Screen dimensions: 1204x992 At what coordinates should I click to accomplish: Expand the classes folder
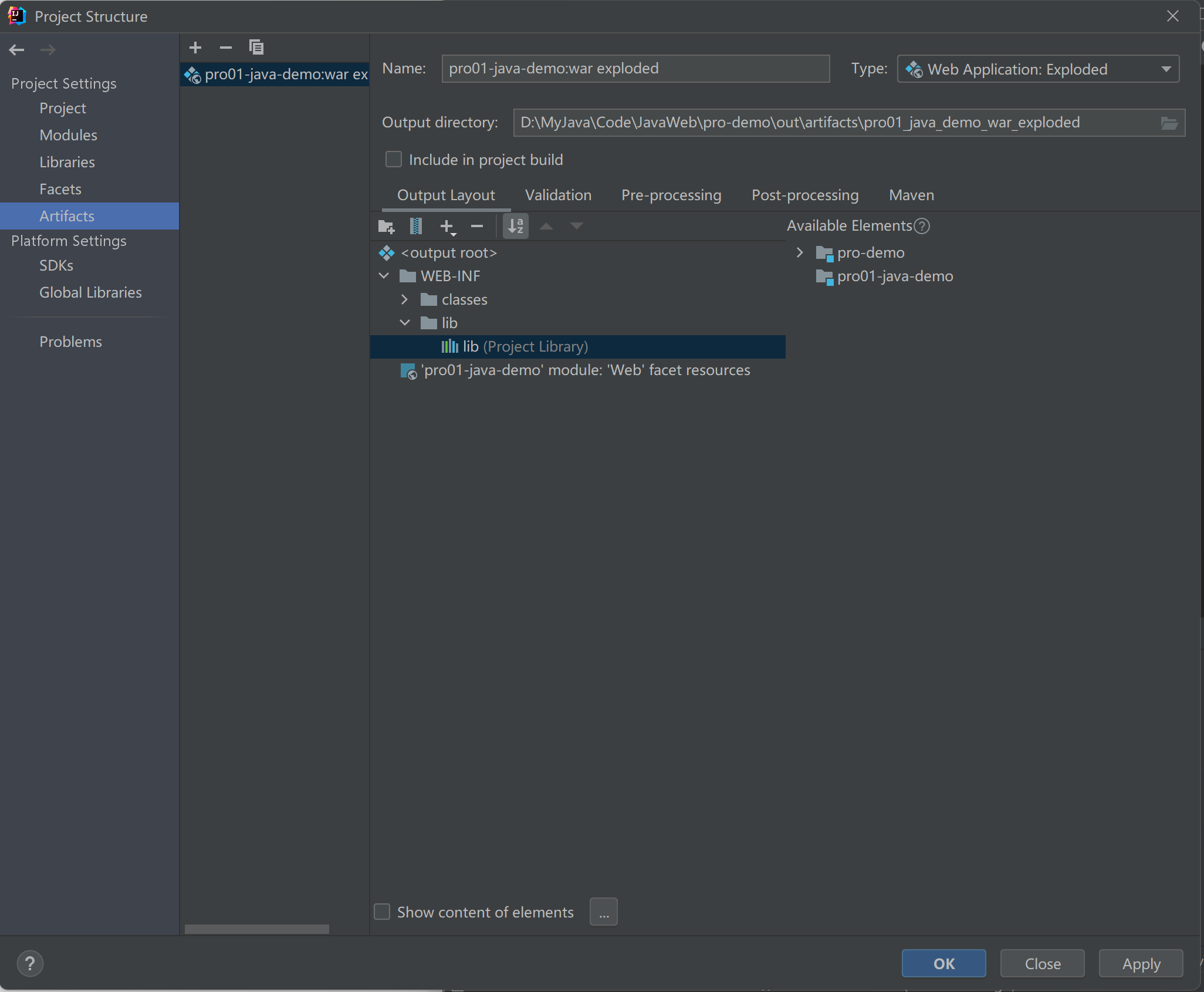click(x=404, y=299)
